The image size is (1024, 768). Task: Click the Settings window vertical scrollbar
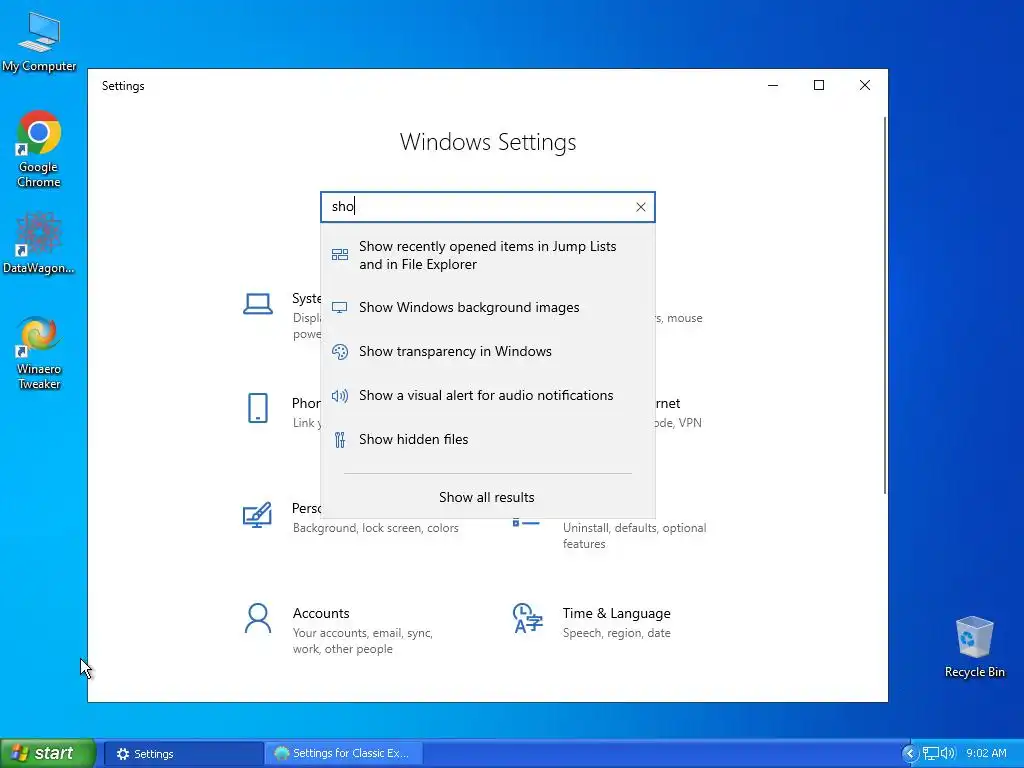tap(885, 306)
